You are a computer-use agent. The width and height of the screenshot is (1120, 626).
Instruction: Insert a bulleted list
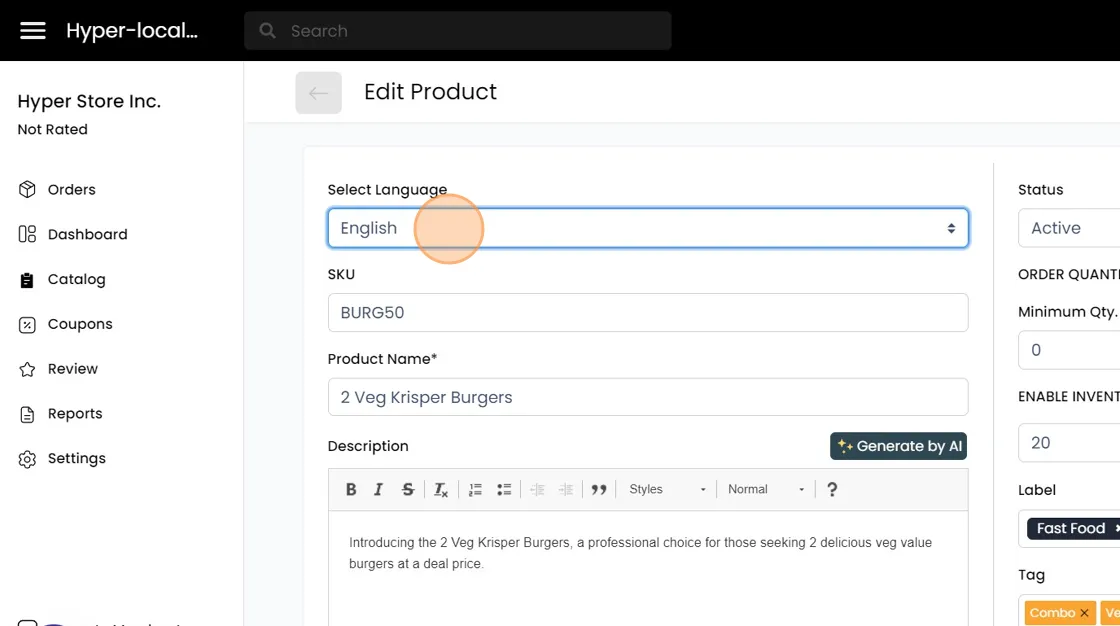504,489
